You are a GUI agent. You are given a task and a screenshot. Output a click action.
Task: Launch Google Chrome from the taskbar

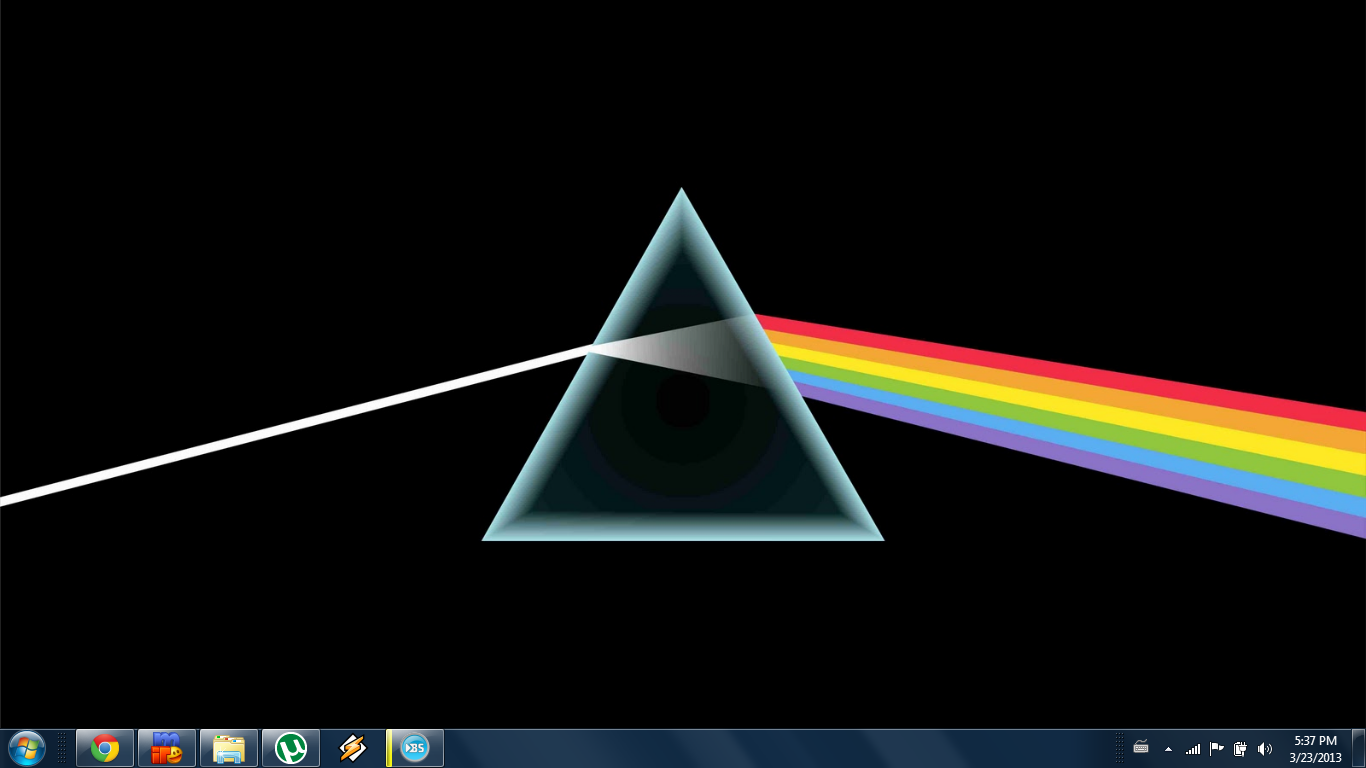coord(105,748)
